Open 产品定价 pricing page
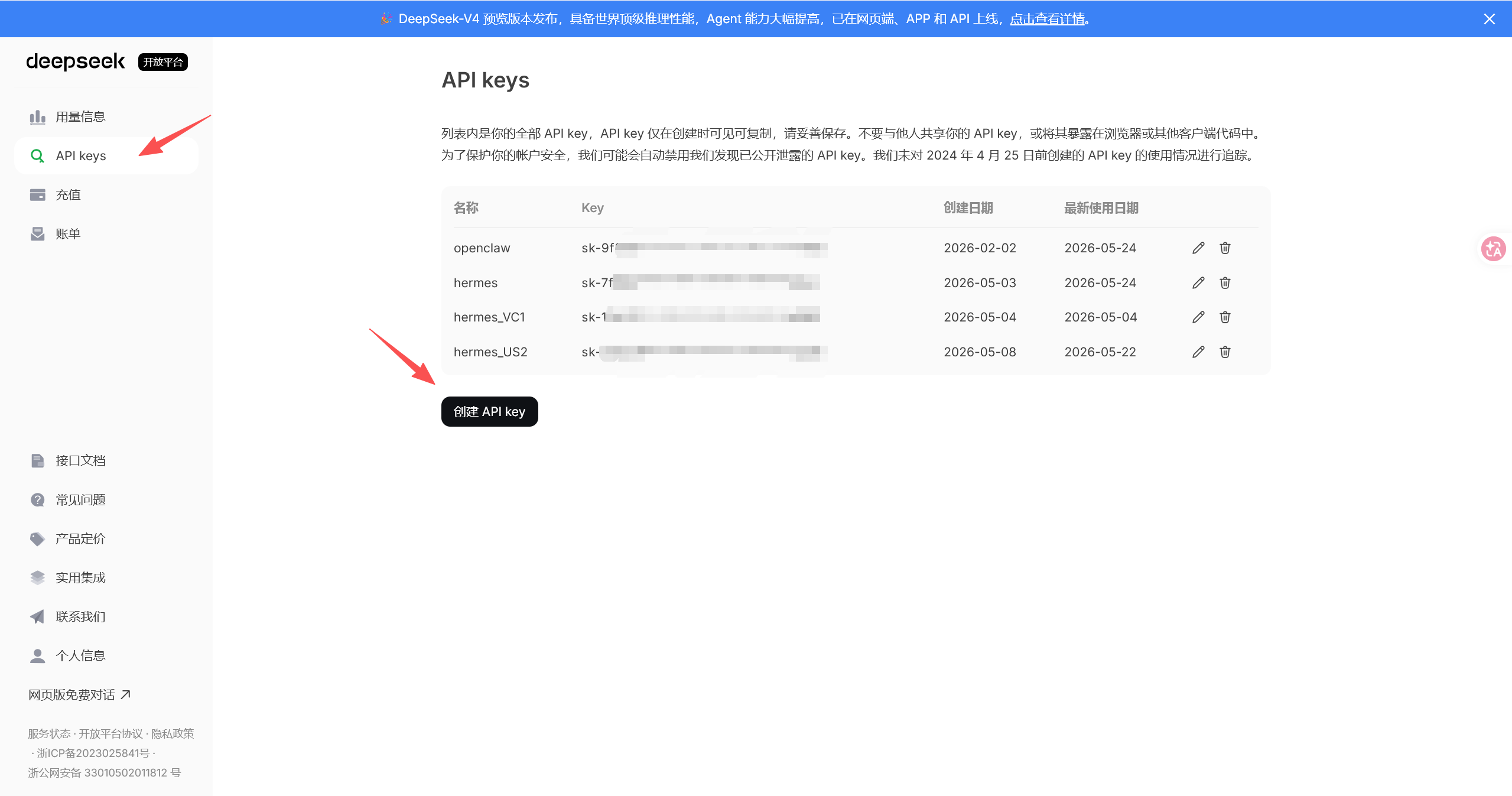The image size is (1512, 796). click(106, 539)
